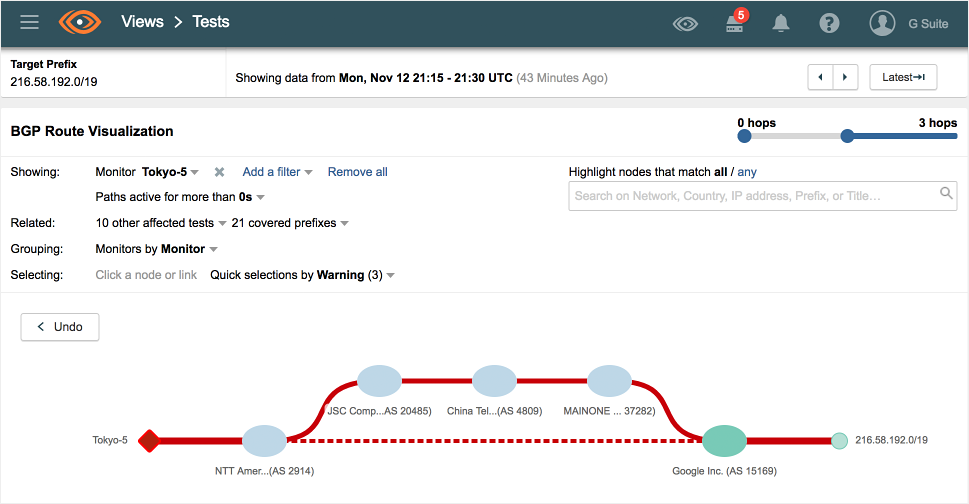Expand Grouping Monitors by Monitor dropdown

[214, 249]
